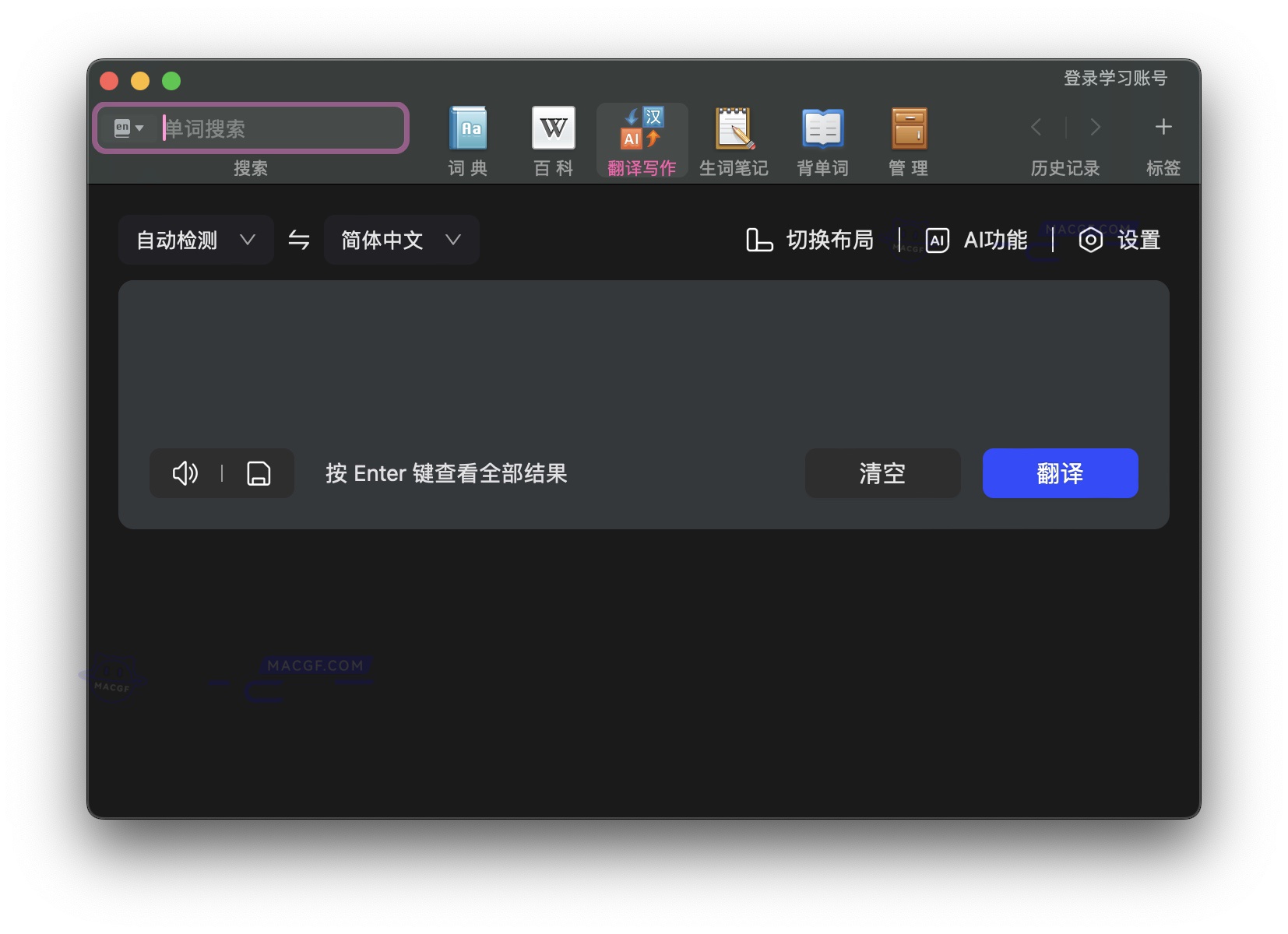The height and width of the screenshot is (934, 1288).
Task: Click the screenshot translation icon
Action: click(260, 473)
